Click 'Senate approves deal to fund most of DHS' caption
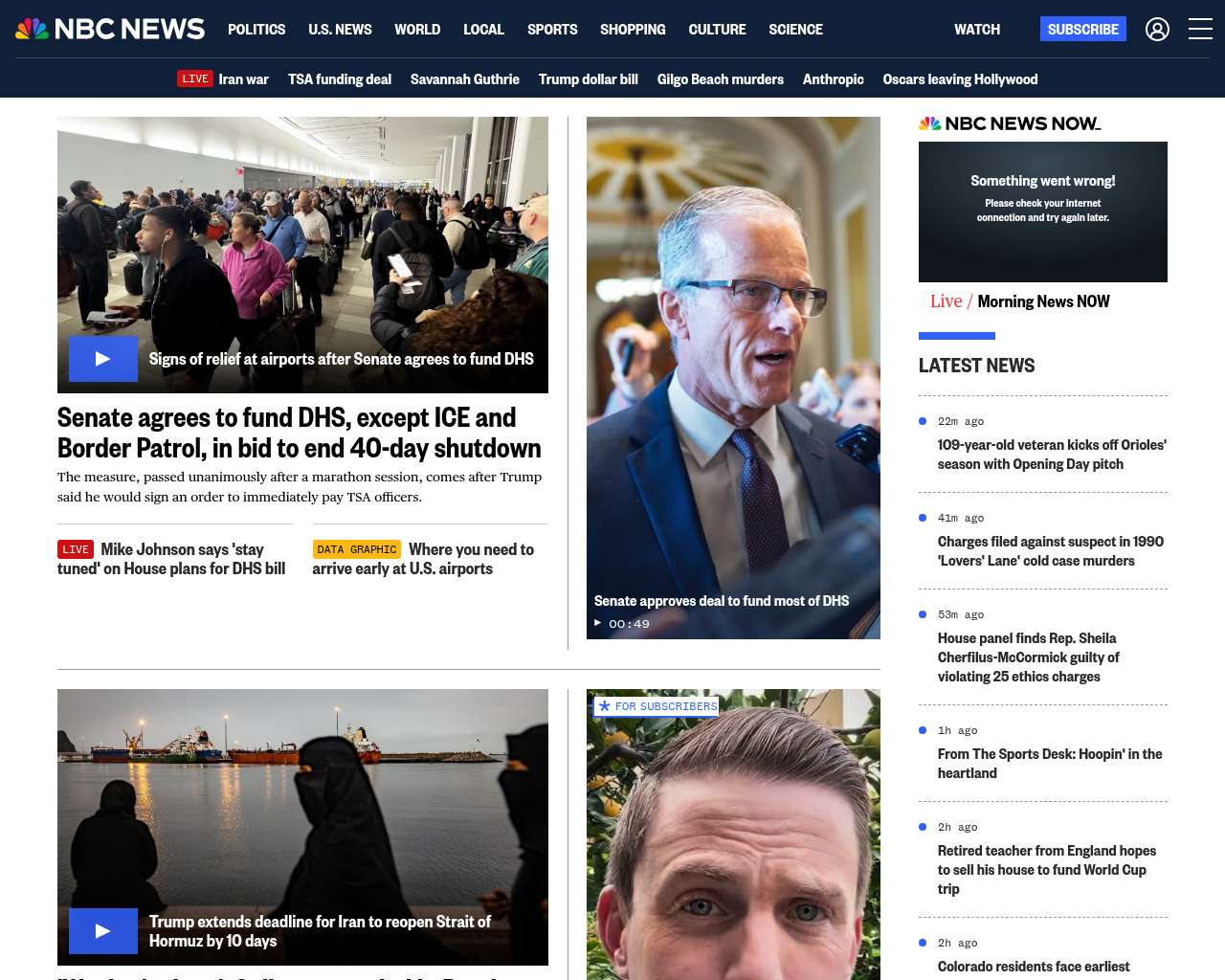1225x980 pixels. point(722,601)
